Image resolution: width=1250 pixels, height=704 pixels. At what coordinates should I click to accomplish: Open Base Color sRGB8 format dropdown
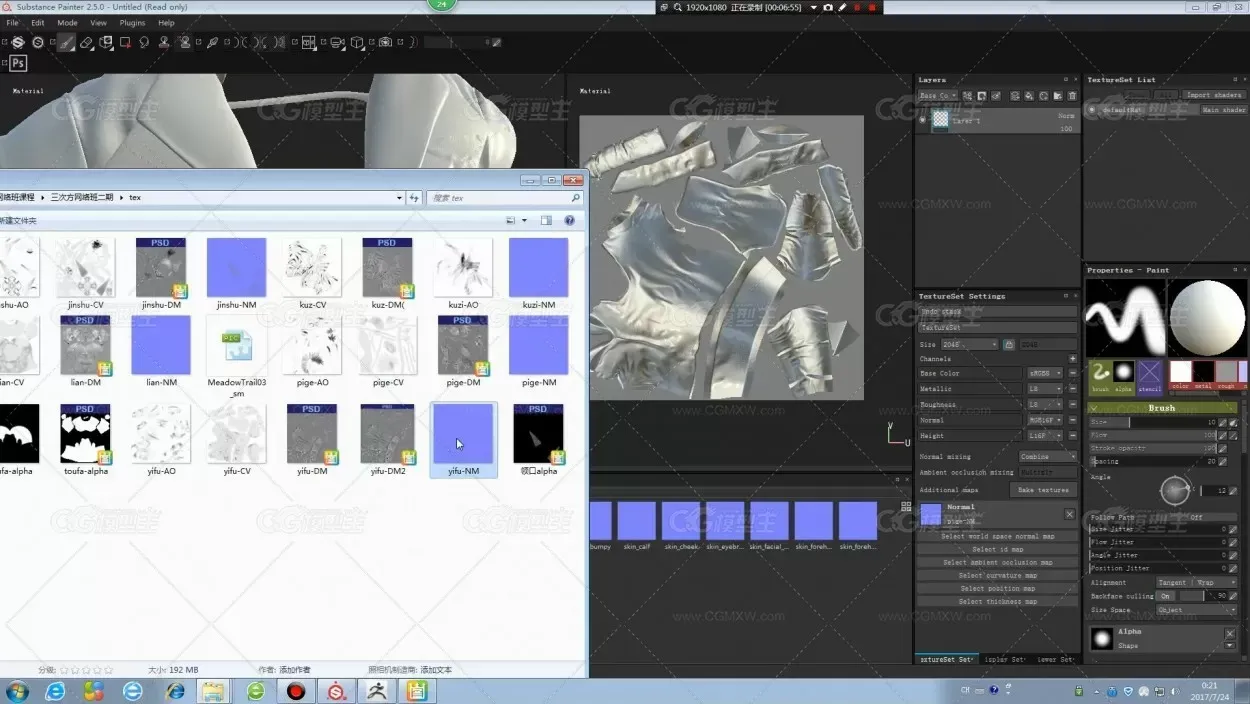(x=1045, y=373)
